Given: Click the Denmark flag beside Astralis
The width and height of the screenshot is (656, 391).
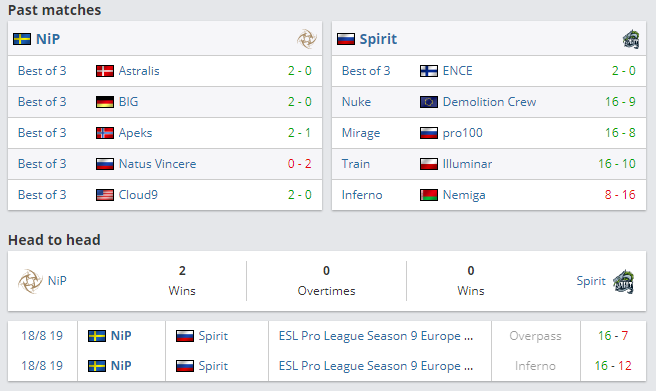Looking at the screenshot, I should tap(105, 71).
